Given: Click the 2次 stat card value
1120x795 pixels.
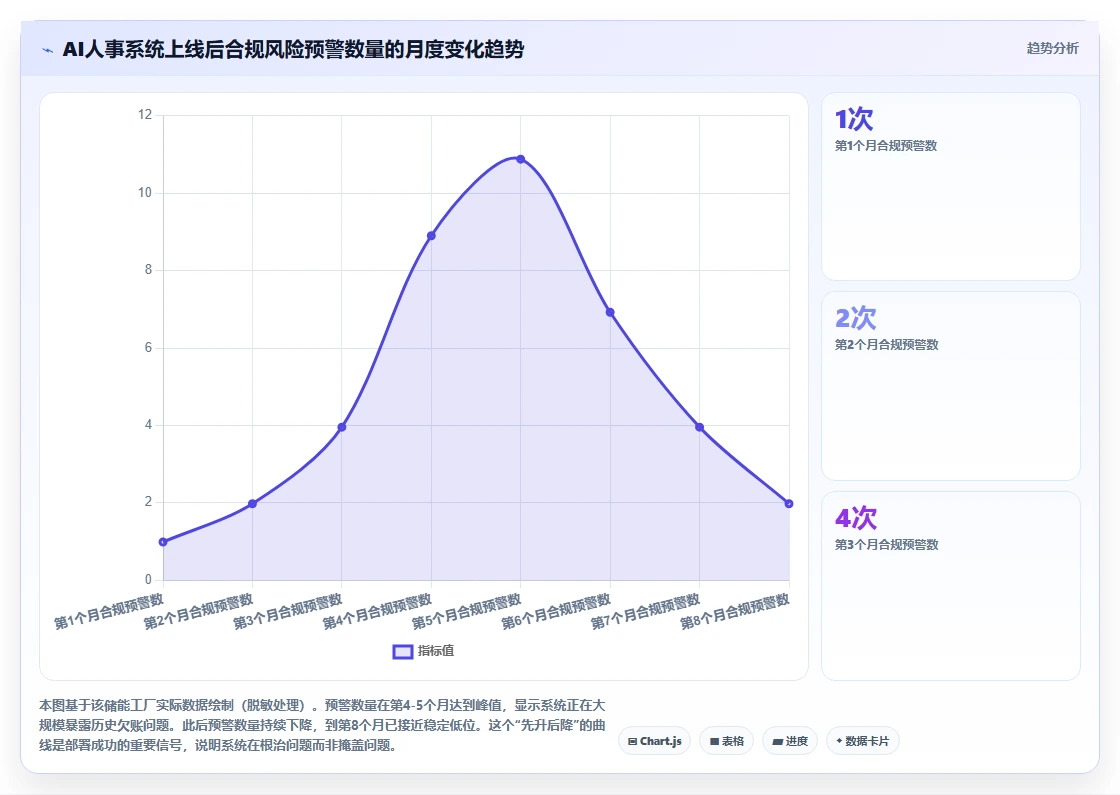Looking at the screenshot, I should [x=856, y=319].
